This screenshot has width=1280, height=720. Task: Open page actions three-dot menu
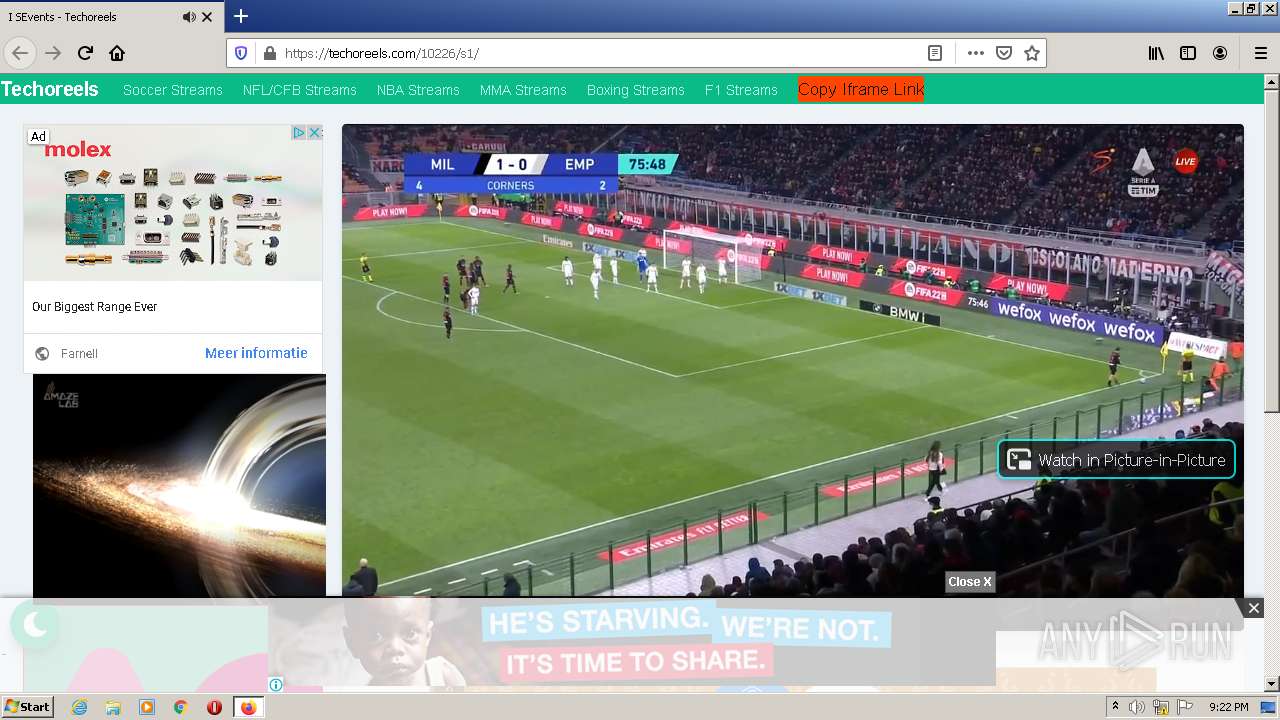(976, 53)
